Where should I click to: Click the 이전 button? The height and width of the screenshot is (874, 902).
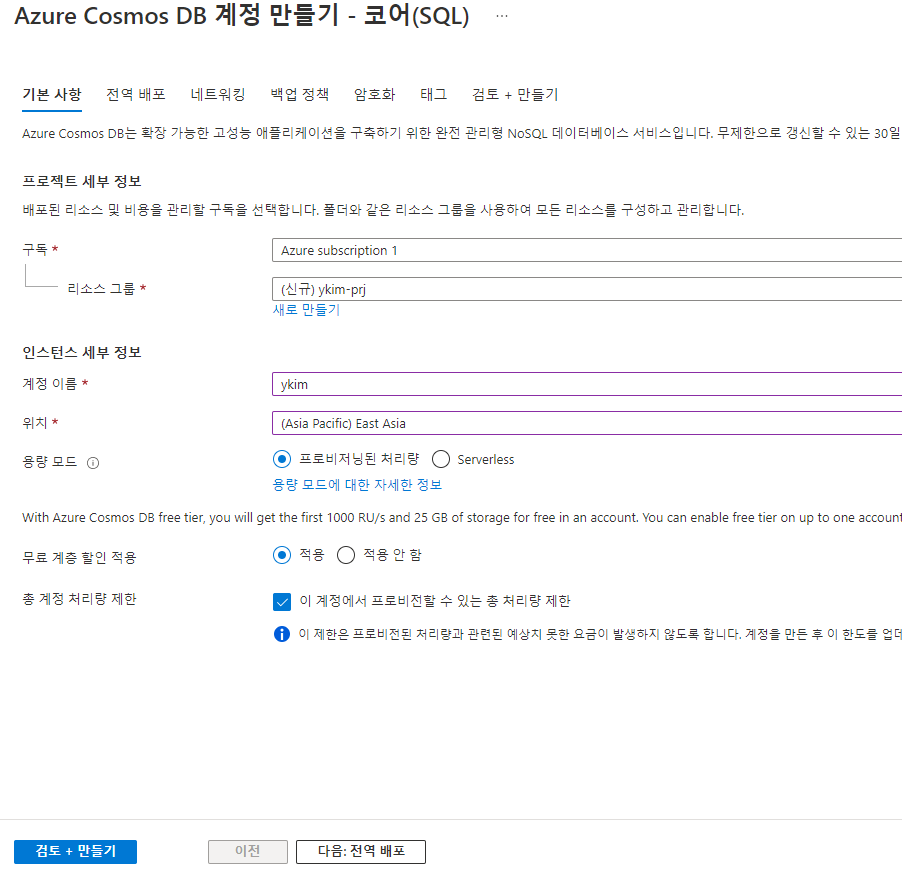pyautogui.click(x=248, y=852)
